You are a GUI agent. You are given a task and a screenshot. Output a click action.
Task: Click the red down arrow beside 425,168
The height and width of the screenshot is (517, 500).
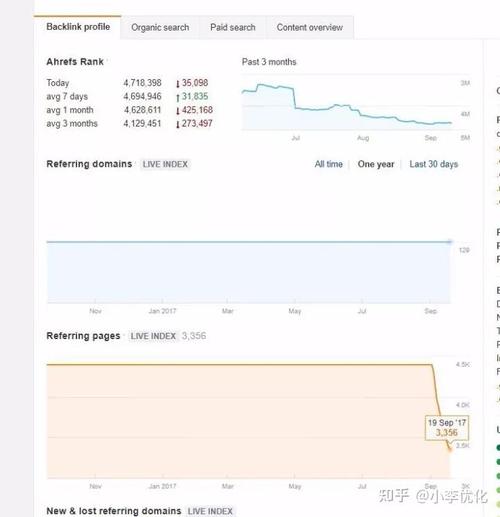pos(178,111)
